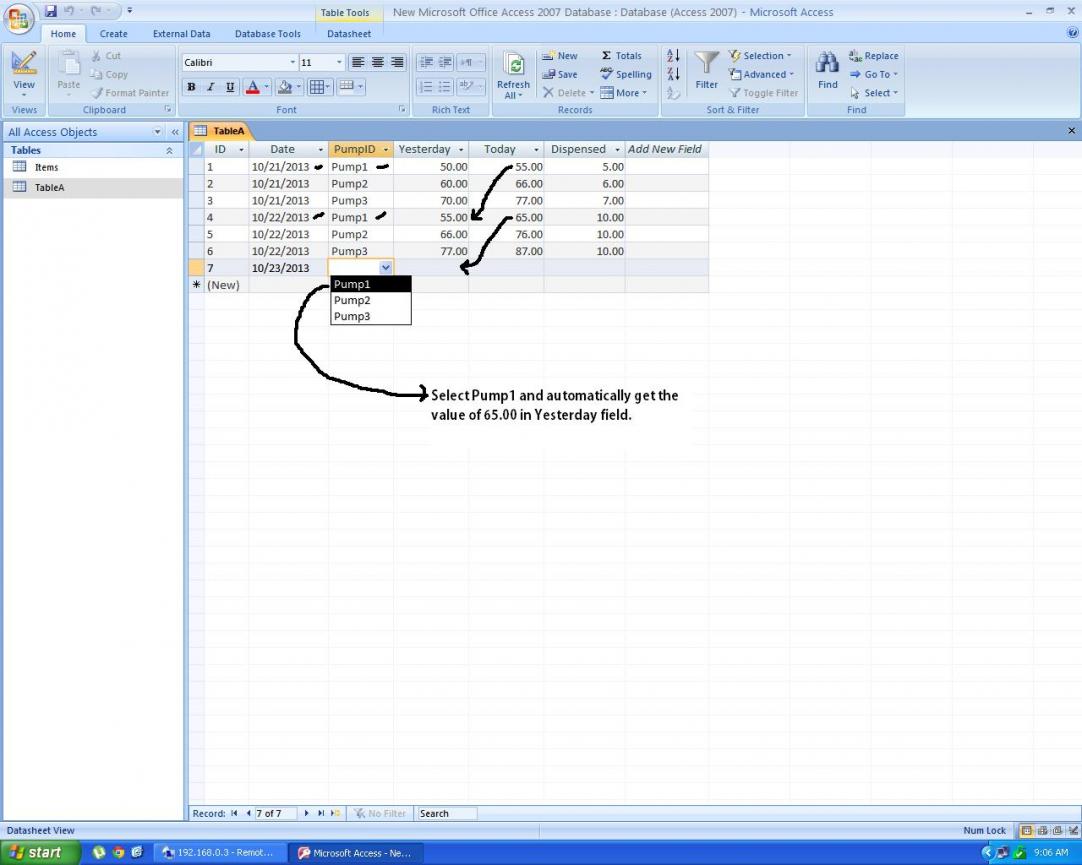The width and height of the screenshot is (1082, 865).
Task: Click the Dispensed column header
Action: tap(584, 150)
